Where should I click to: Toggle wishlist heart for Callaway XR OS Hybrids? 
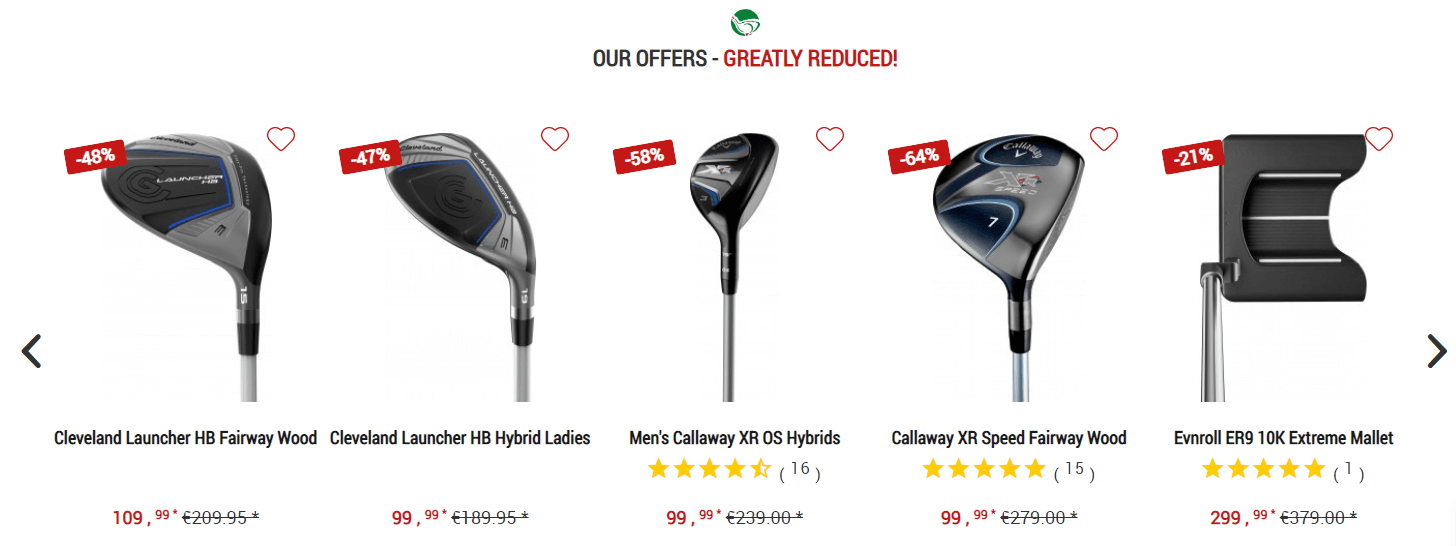tap(830, 139)
